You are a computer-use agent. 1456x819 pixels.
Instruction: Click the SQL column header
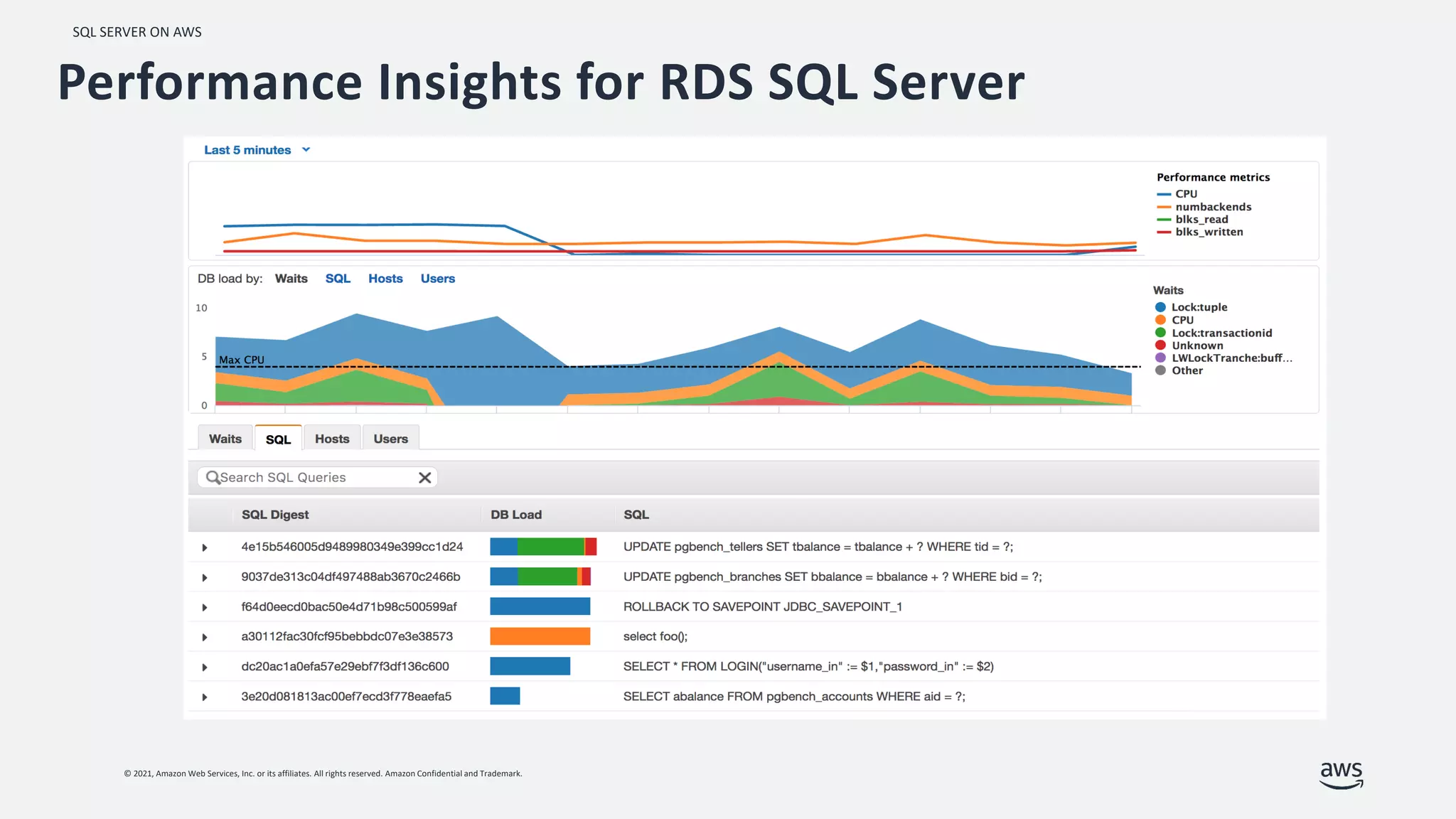636,515
